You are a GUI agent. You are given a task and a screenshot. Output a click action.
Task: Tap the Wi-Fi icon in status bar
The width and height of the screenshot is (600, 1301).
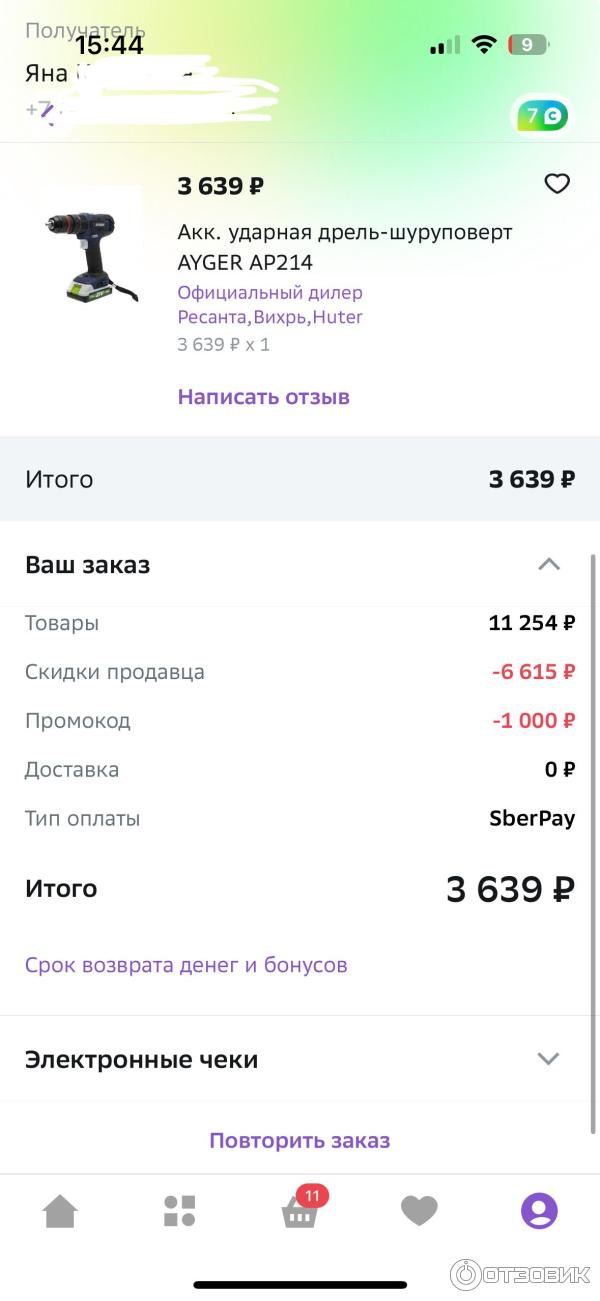pos(484,44)
